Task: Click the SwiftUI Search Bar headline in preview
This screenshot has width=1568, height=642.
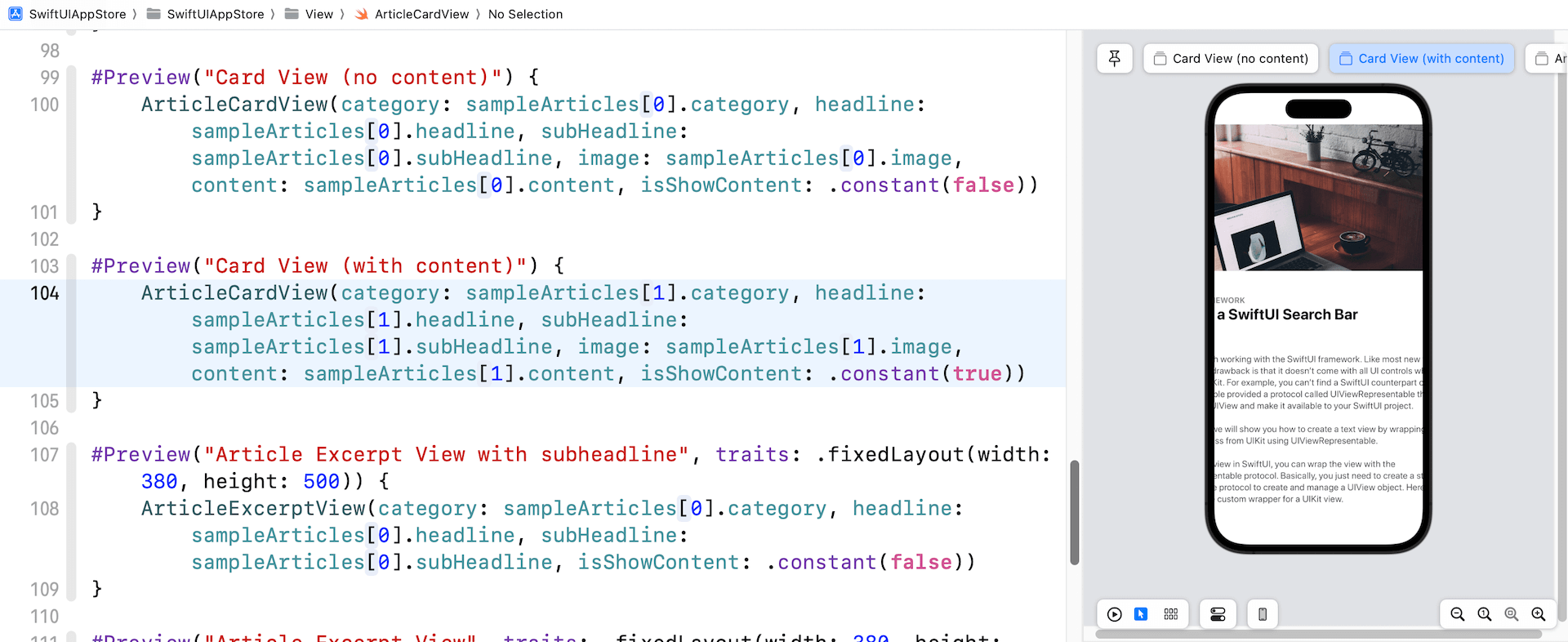Action: click(1287, 314)
